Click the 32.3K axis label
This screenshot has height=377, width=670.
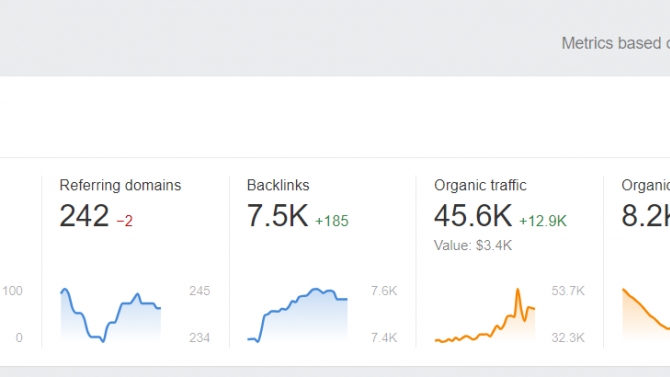pyautogui.click(x=568, y=338)
